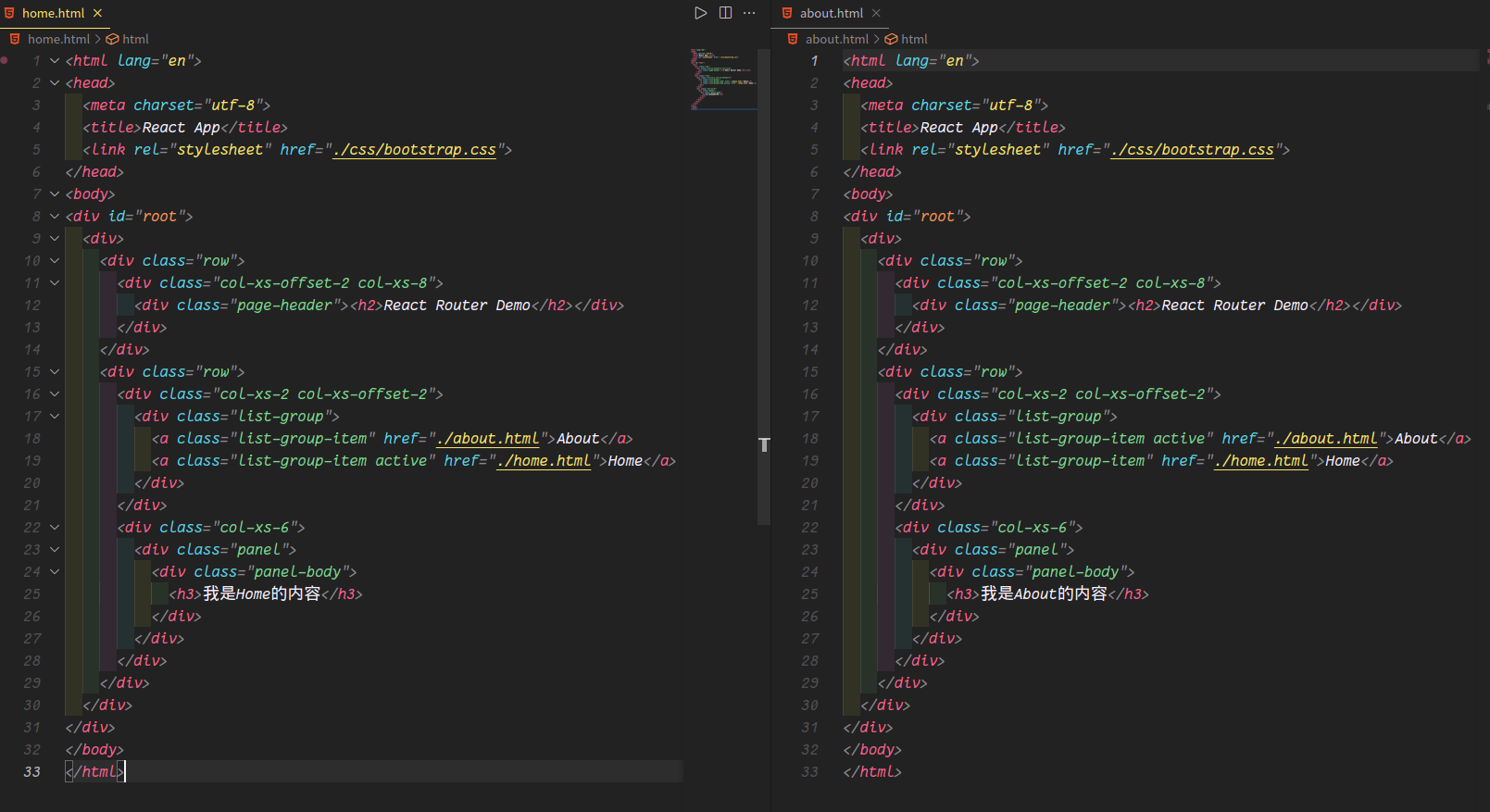1490x812 pixels.
Task: Click html breadcrumb in left editor
Action: [135, 39]
